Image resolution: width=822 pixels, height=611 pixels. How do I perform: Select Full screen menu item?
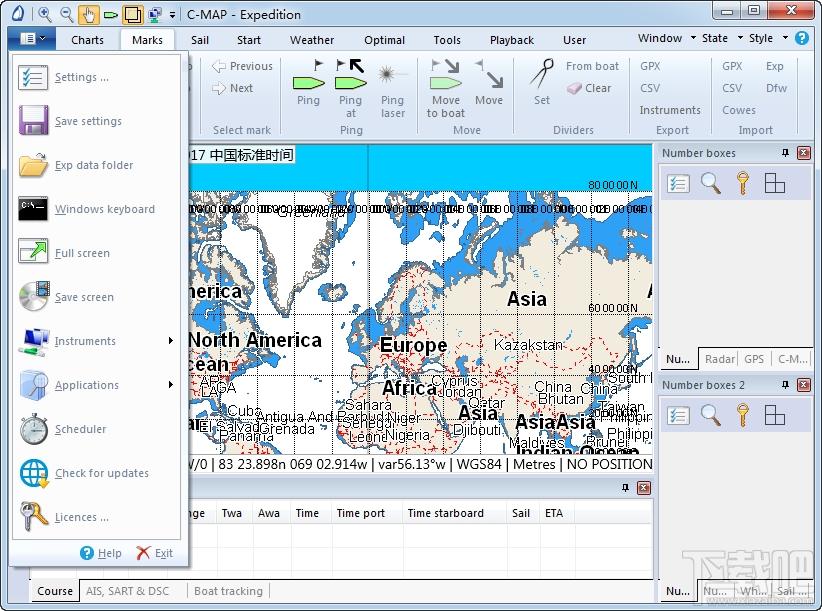coord(96,253)
